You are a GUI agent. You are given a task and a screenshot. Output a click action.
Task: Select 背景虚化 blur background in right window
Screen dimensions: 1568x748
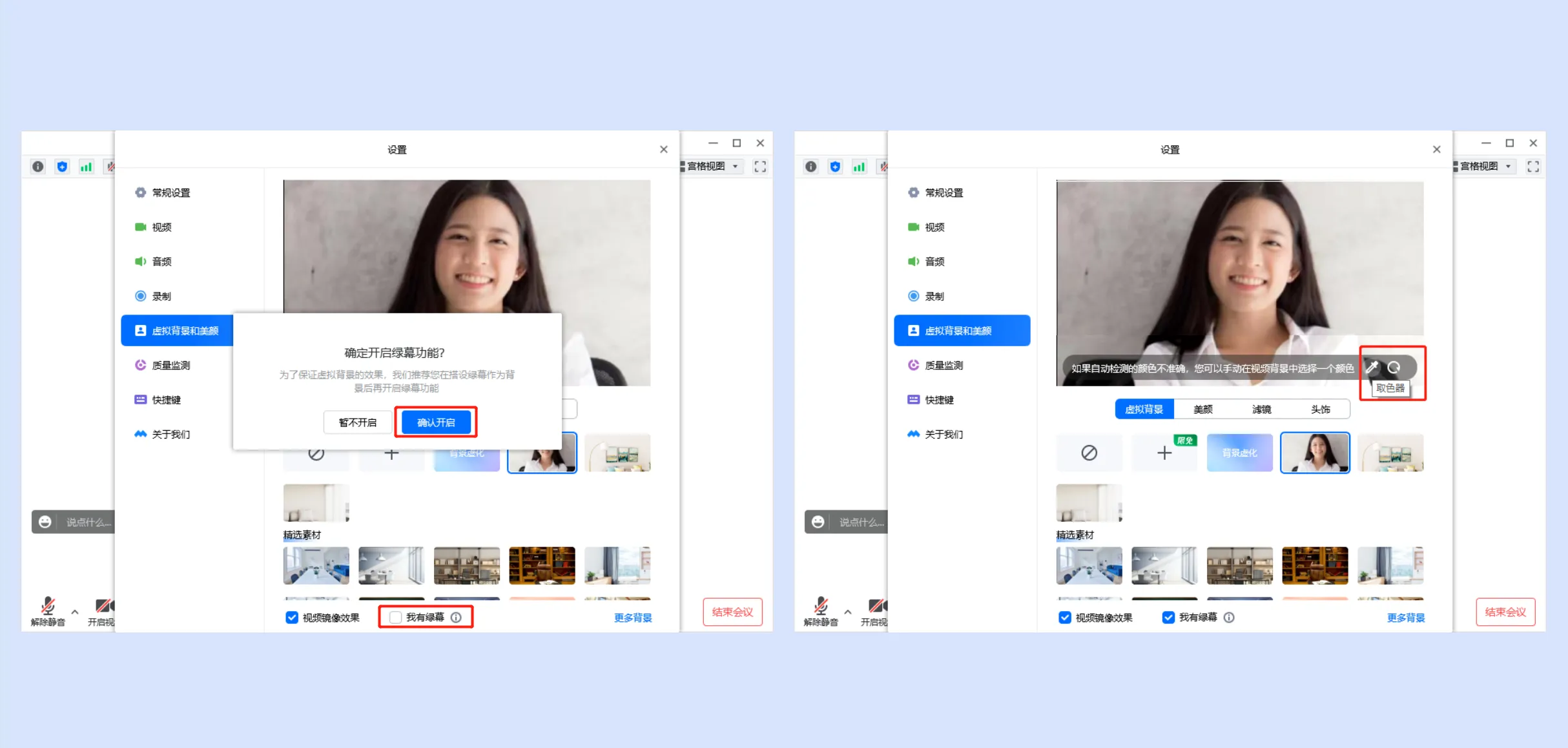click(x=1239, y=453)
